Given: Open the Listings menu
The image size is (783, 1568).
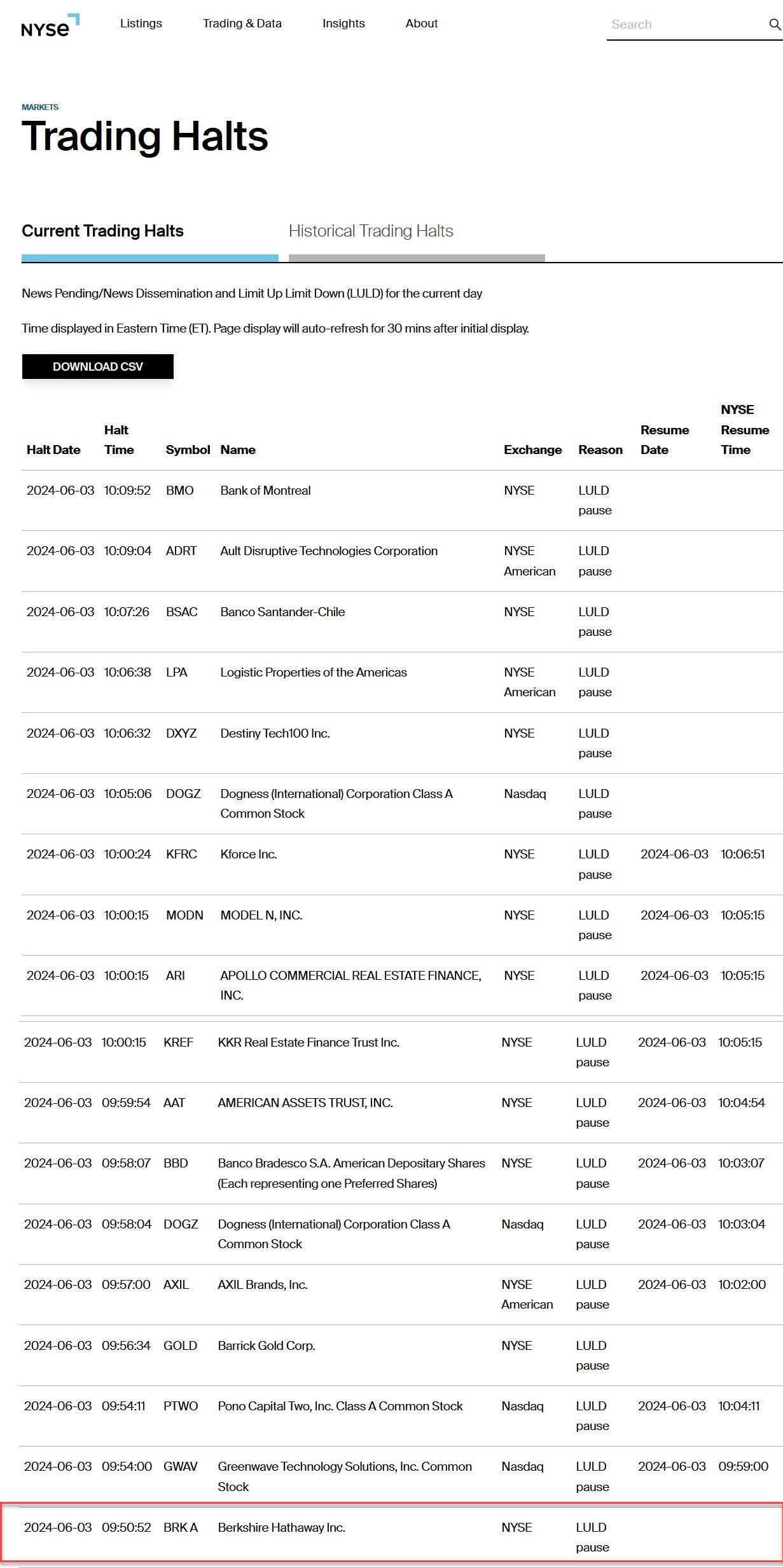Looking at the screenshot, I should tap(141, 24).
